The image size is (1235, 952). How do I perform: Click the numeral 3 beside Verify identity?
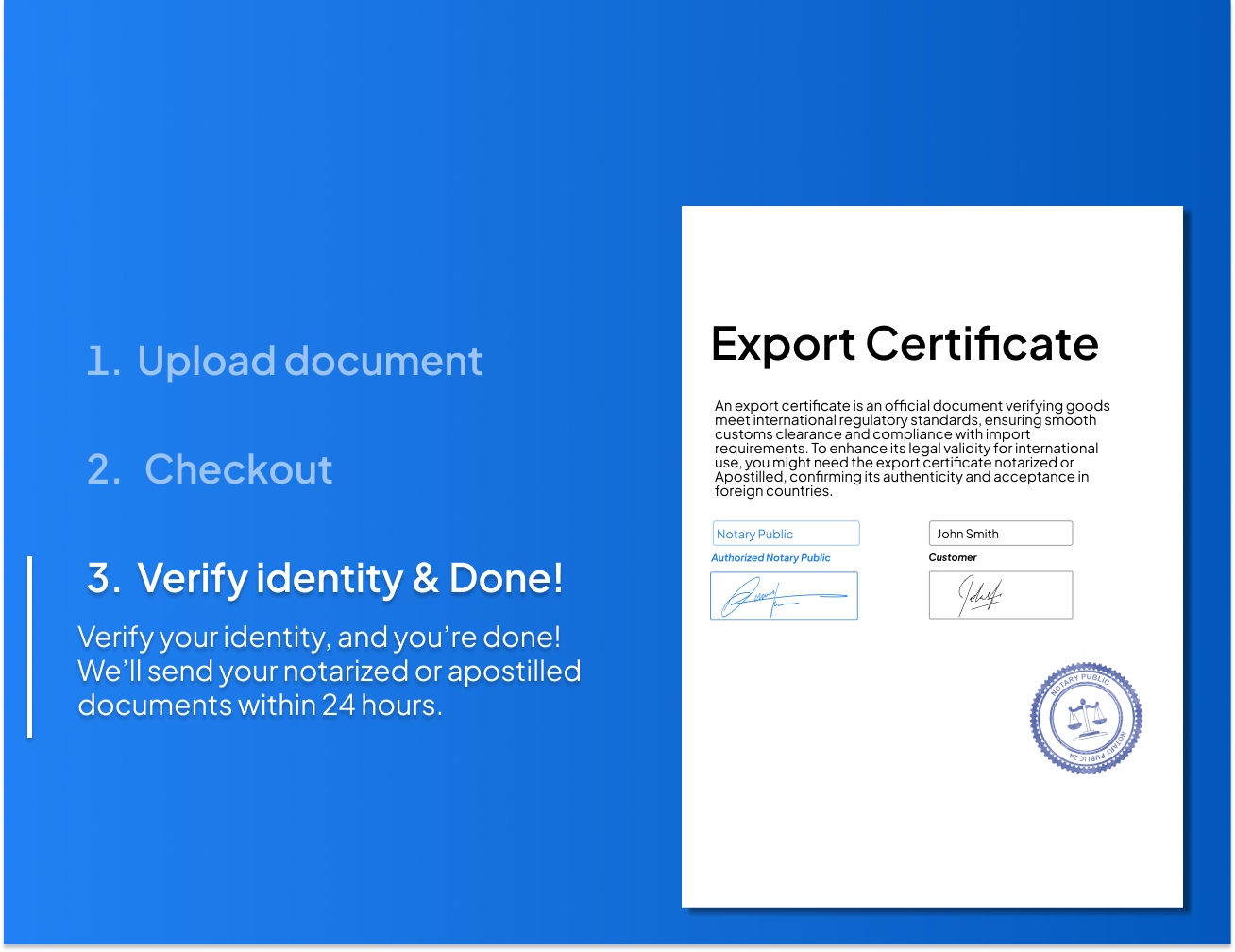102,579
